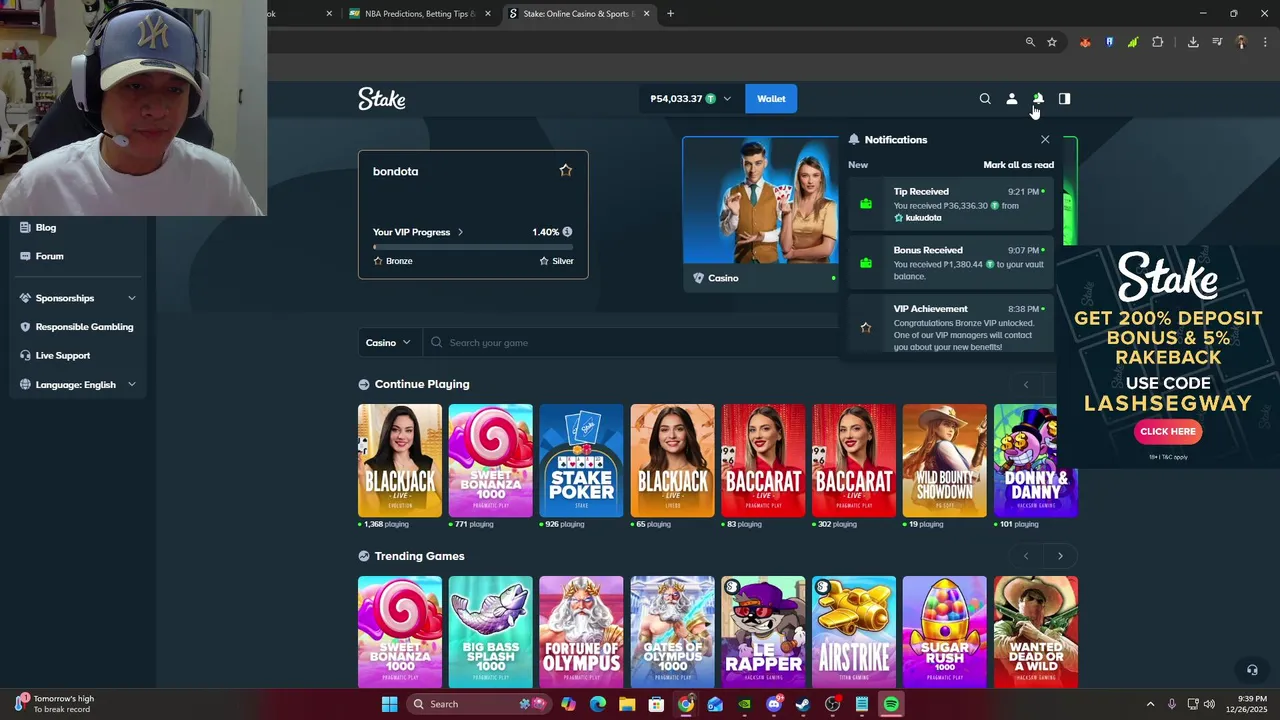Click the Stake logo
The image size is (1280, 720).
[382, 98]
